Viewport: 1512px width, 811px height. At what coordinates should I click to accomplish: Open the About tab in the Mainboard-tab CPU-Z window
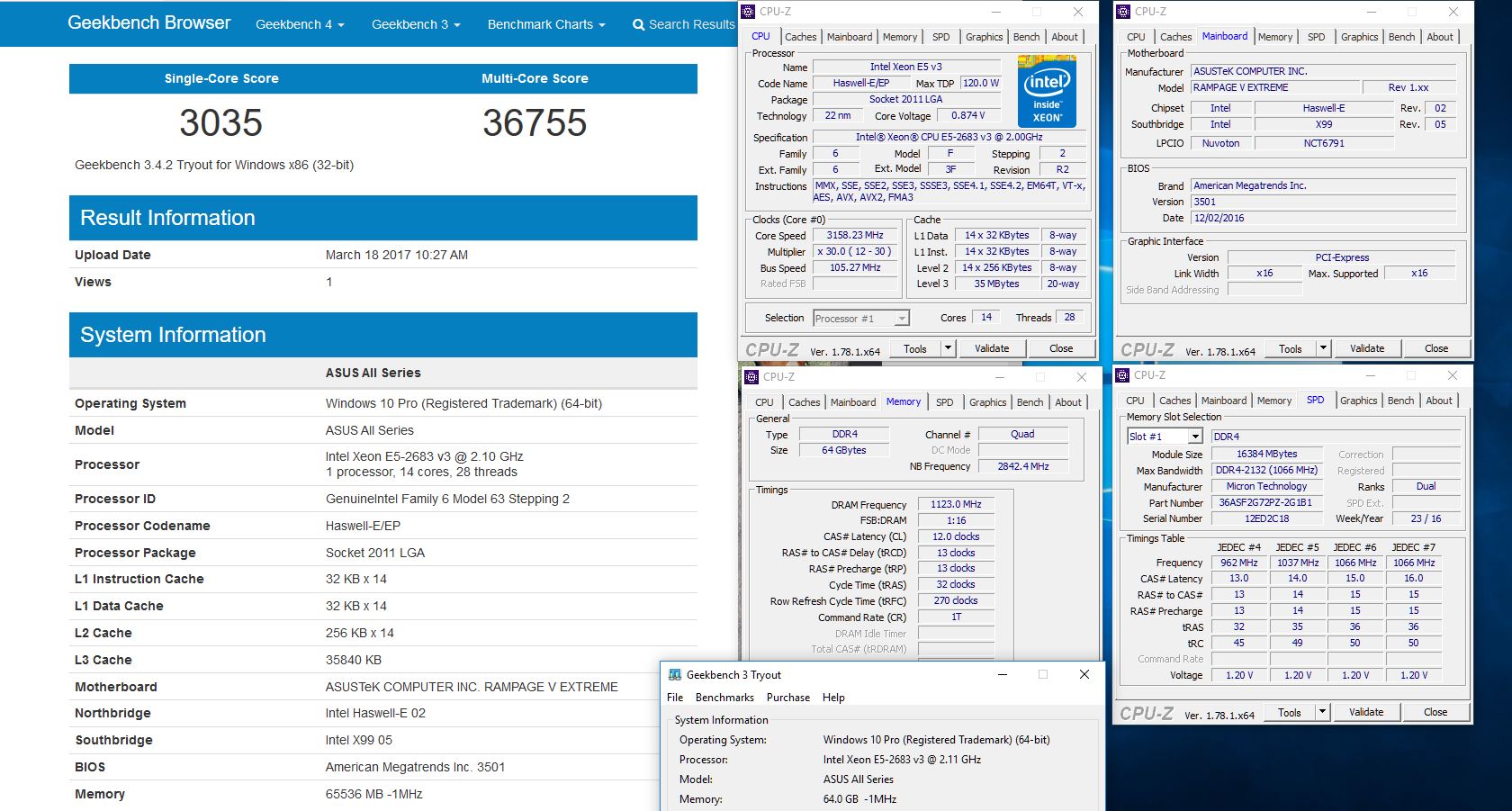(1440, 37)
